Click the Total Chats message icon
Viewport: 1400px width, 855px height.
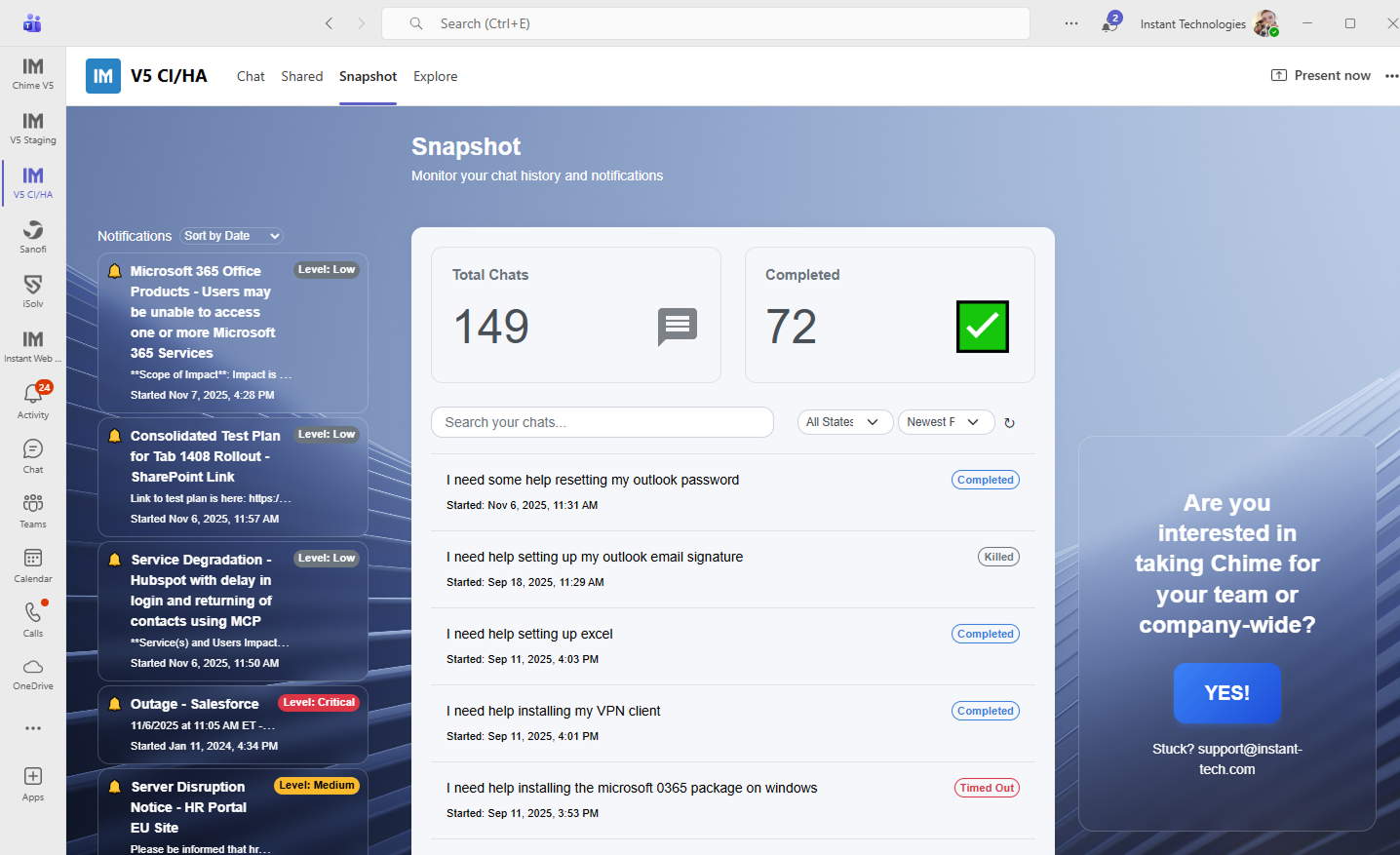pyautogui.click(x=678, y=327)
